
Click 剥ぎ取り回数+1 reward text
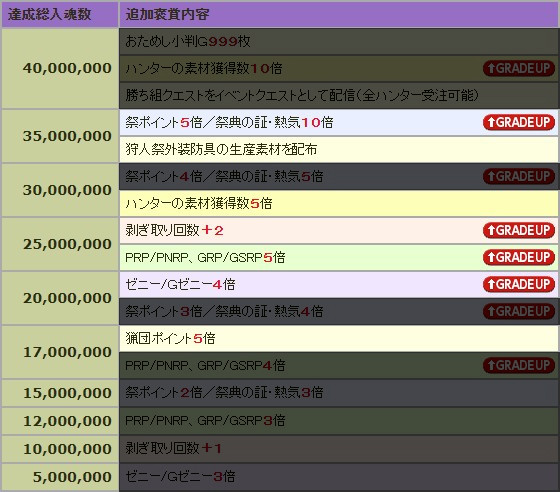tap(174, 448)
